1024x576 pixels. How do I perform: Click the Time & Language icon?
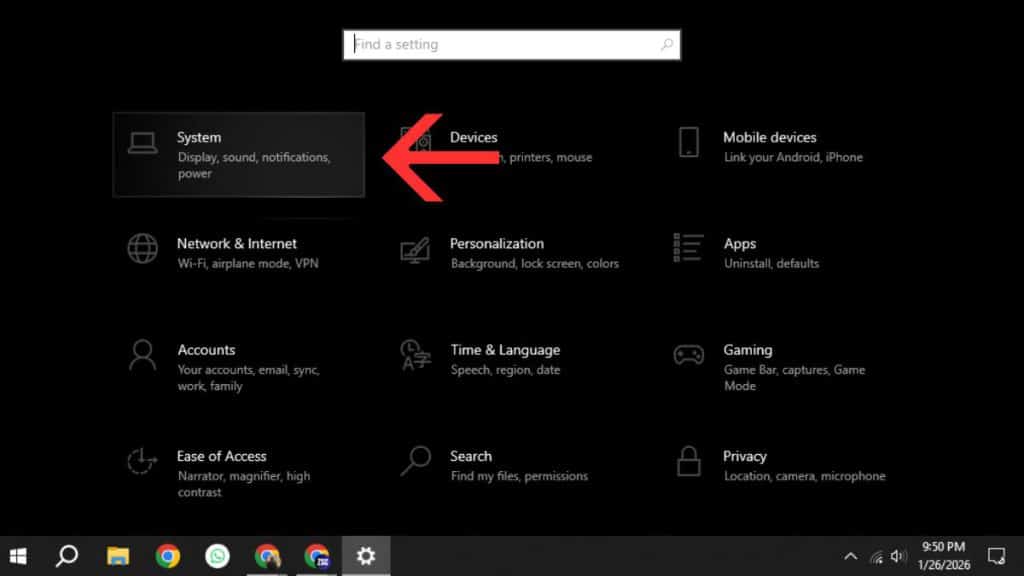click(x=415, y=354)
